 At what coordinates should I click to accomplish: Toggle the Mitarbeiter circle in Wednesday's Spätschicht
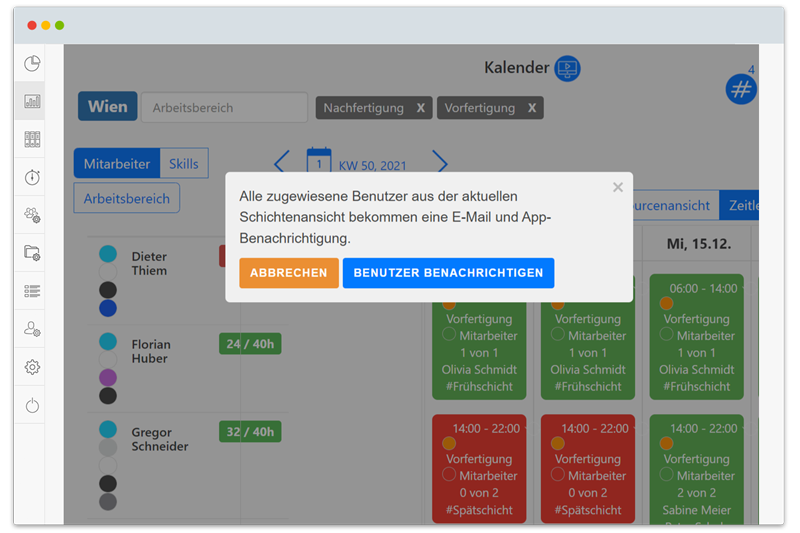[x=666, y=476]
